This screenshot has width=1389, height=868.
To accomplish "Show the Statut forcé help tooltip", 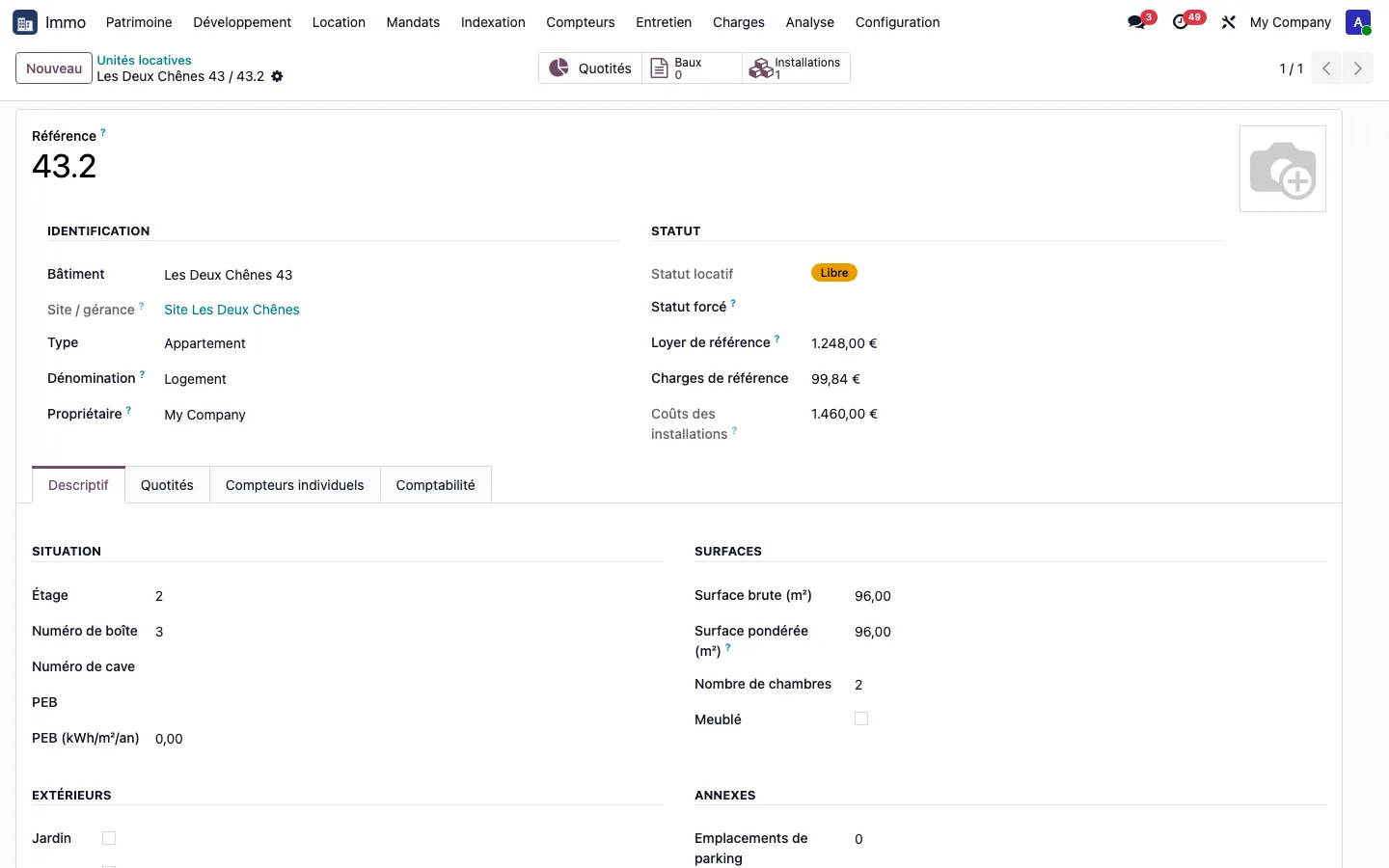I will pos(733,303).
